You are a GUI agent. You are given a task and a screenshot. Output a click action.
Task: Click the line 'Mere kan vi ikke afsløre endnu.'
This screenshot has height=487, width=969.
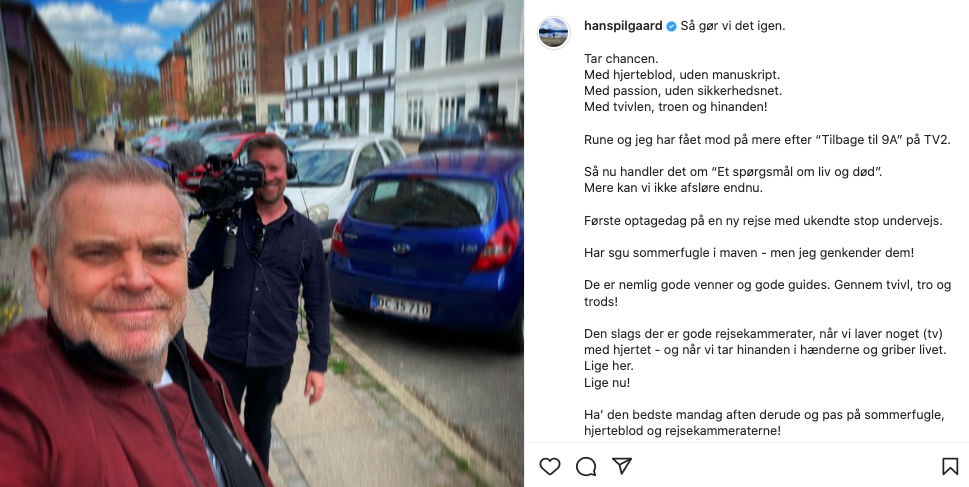(674, 188)
